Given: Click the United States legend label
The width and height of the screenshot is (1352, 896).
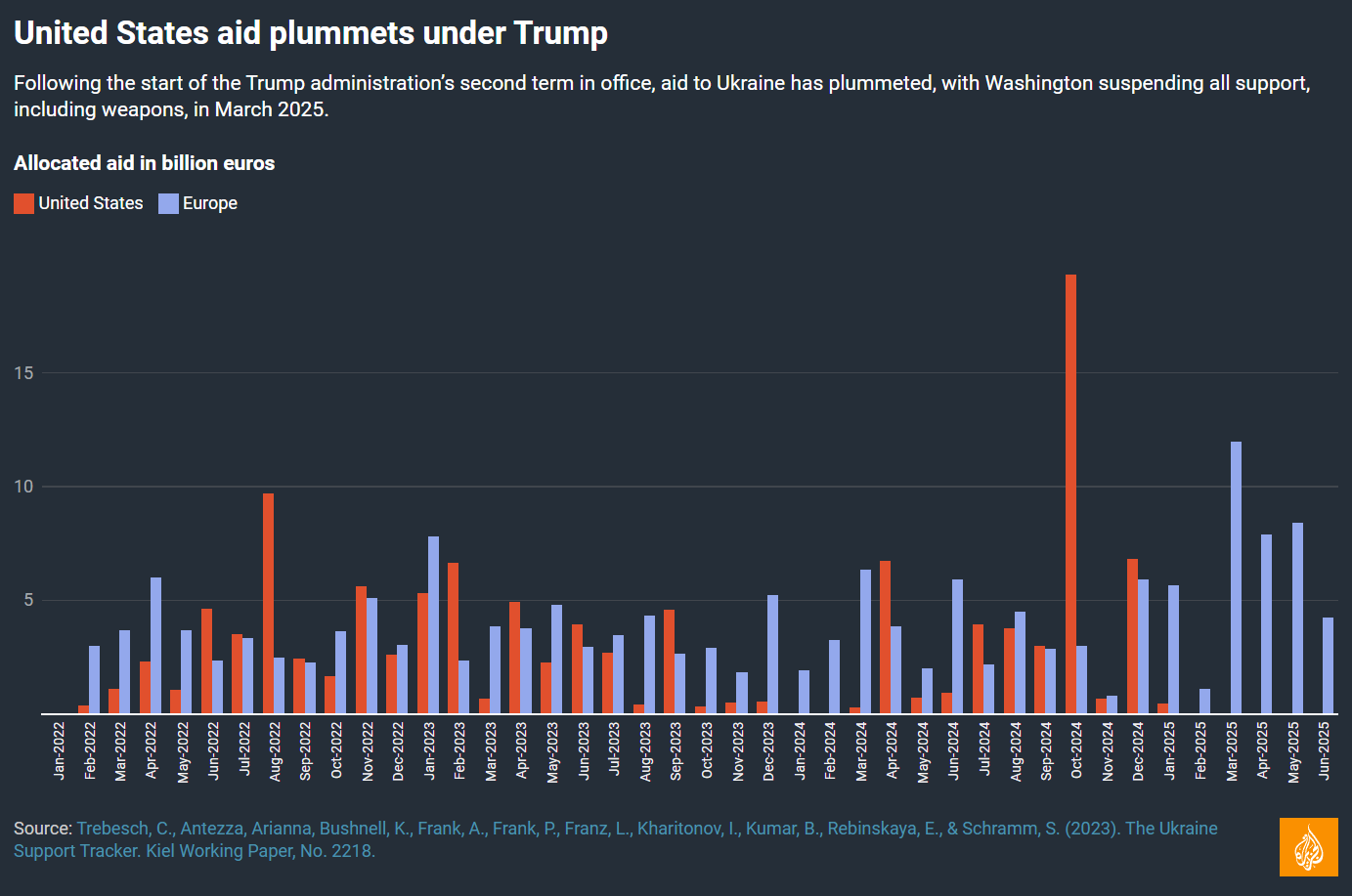Looking at the screenshot, I should pyautogui.click(x=91, y=203).
